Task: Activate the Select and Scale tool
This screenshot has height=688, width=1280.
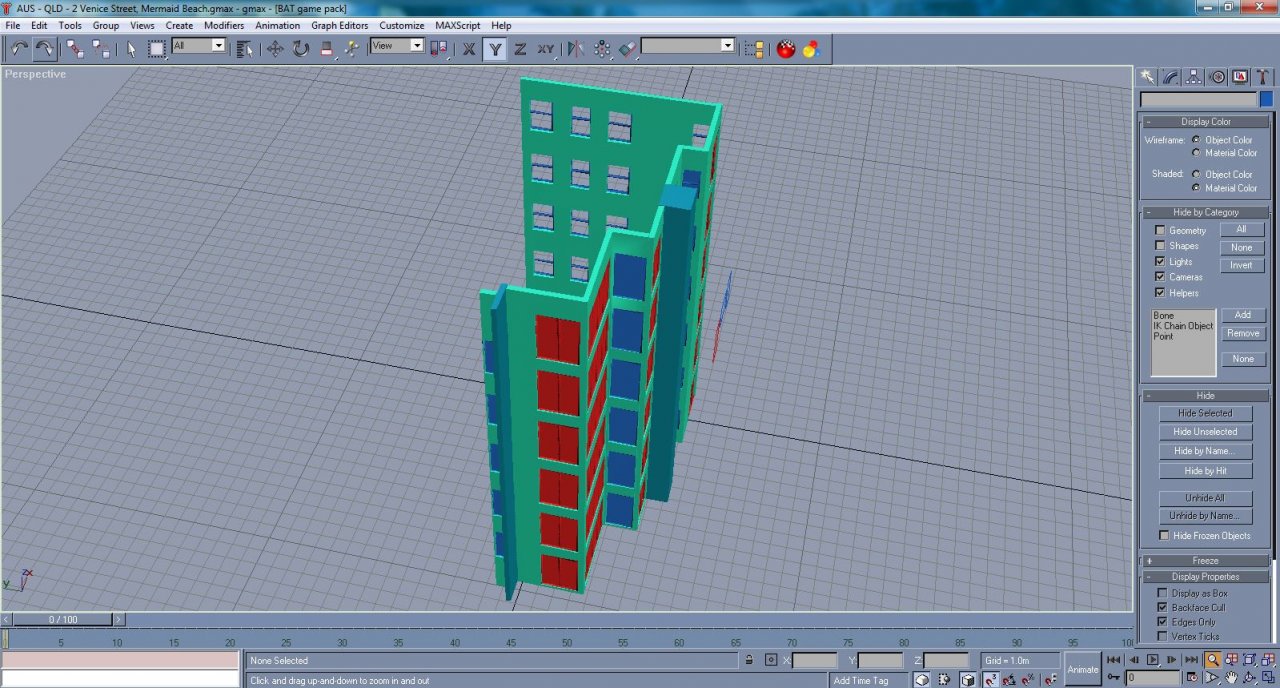Action: tap(327, 48)
